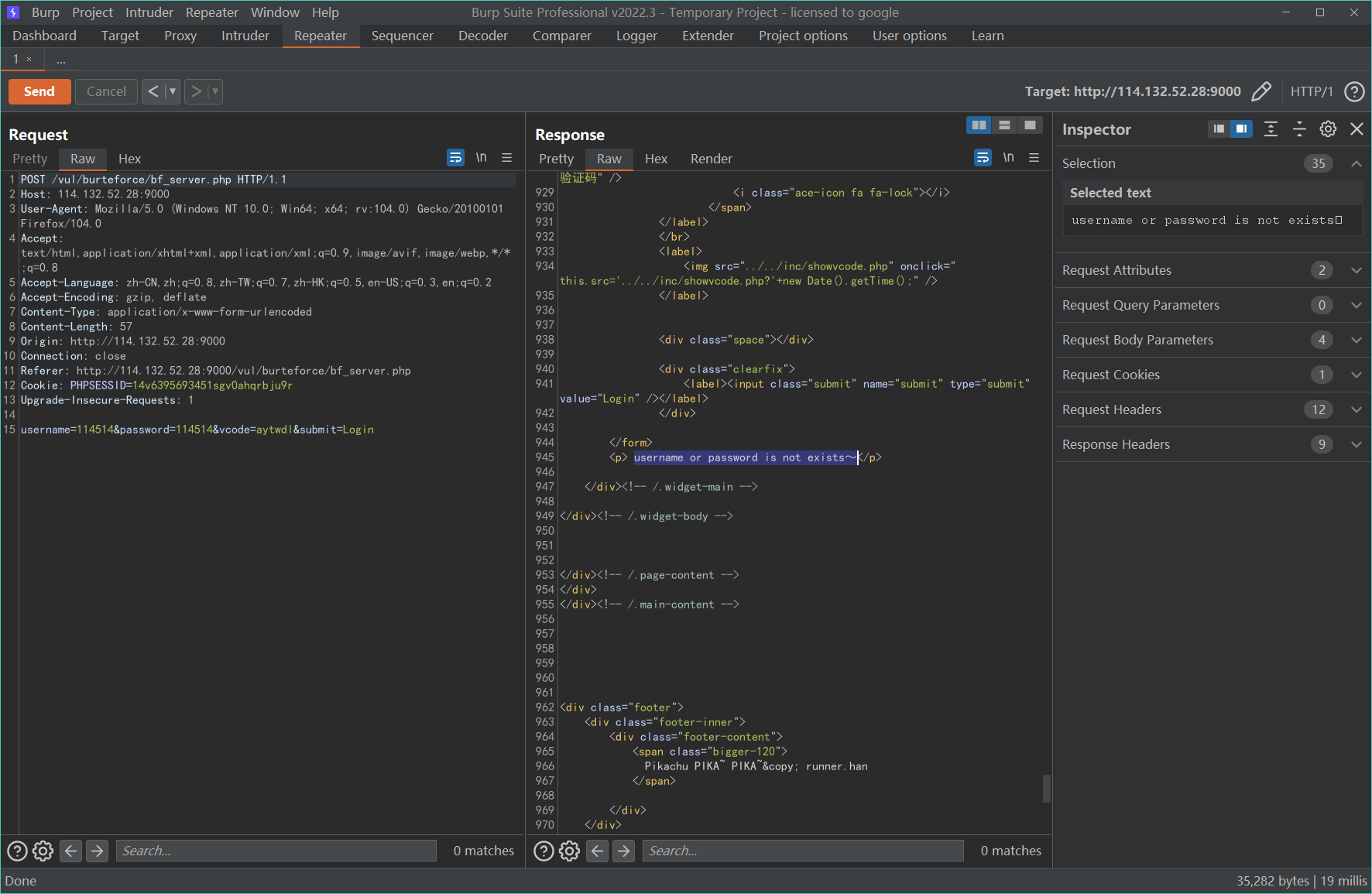Open Inspector settings gear
1372x894 pixels.
click(x=1328, y=129)
